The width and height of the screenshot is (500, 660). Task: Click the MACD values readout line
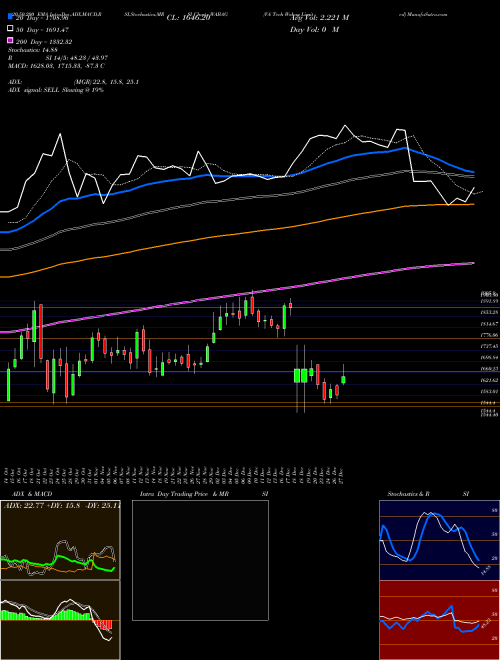click(x=56, y=66)
